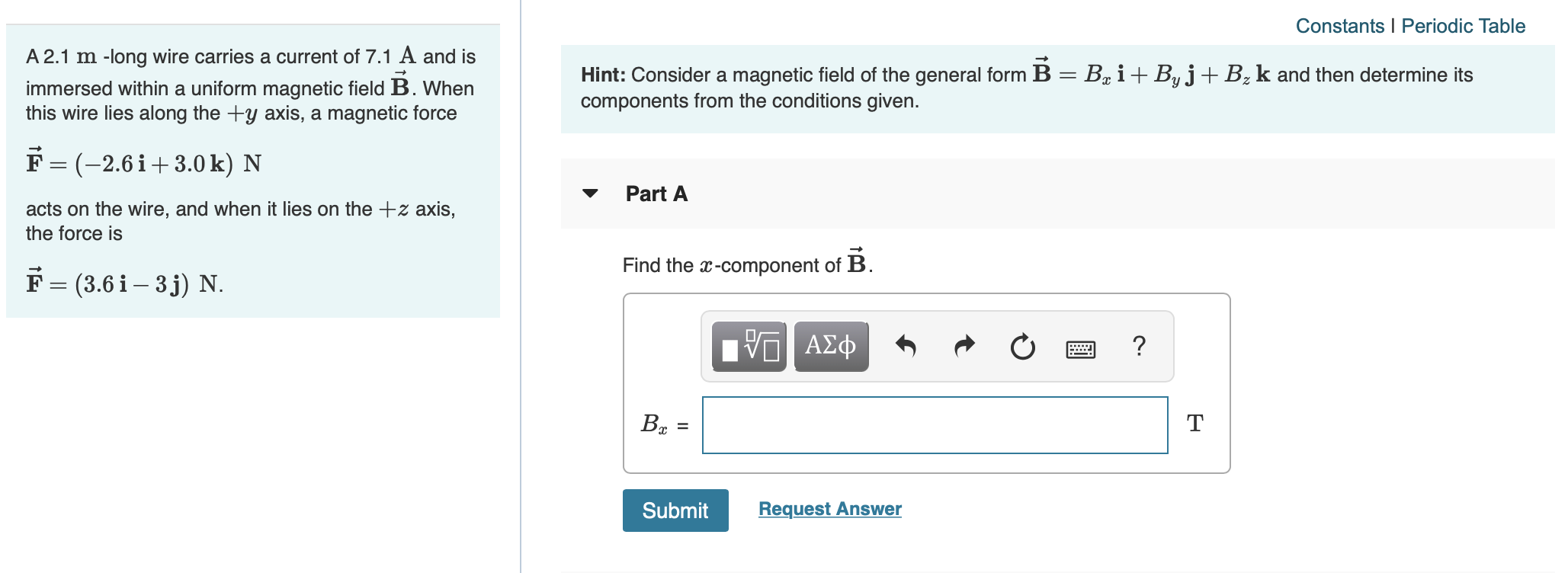Submit the answer for Part A
1568x573 pixels.
pyautogui.click(x=675, y=511)
